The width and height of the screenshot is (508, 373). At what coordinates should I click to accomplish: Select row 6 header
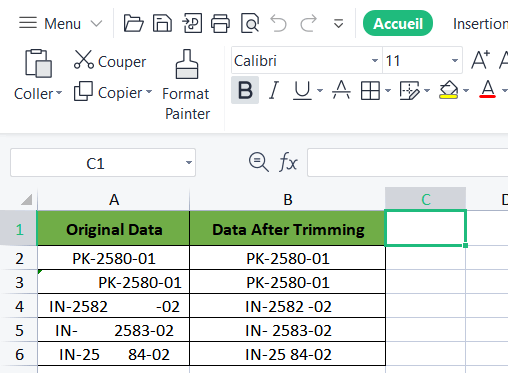tap(19, 354)
